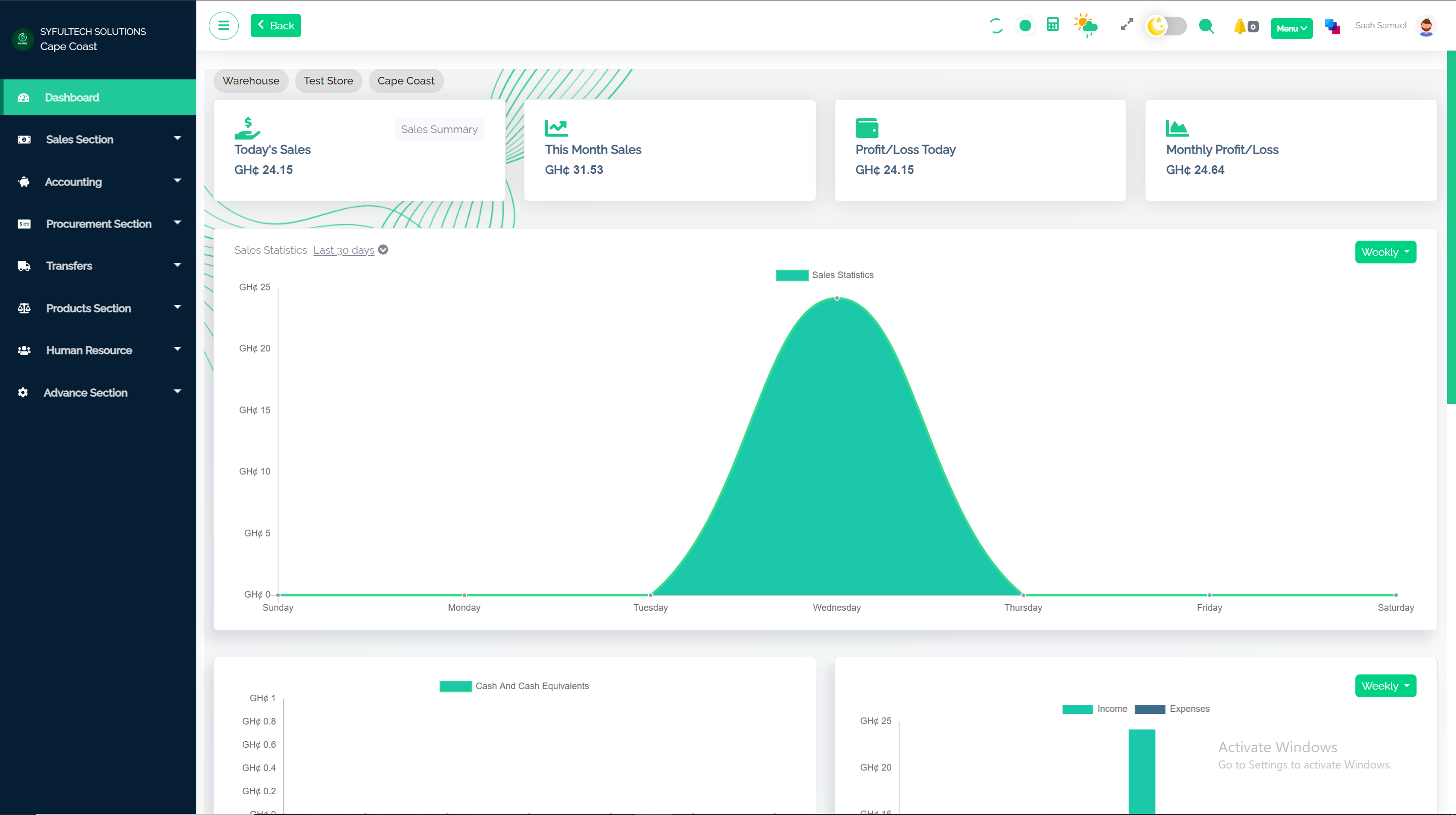
Task: Select the Test Store branch chip
Action: (328, 81)
